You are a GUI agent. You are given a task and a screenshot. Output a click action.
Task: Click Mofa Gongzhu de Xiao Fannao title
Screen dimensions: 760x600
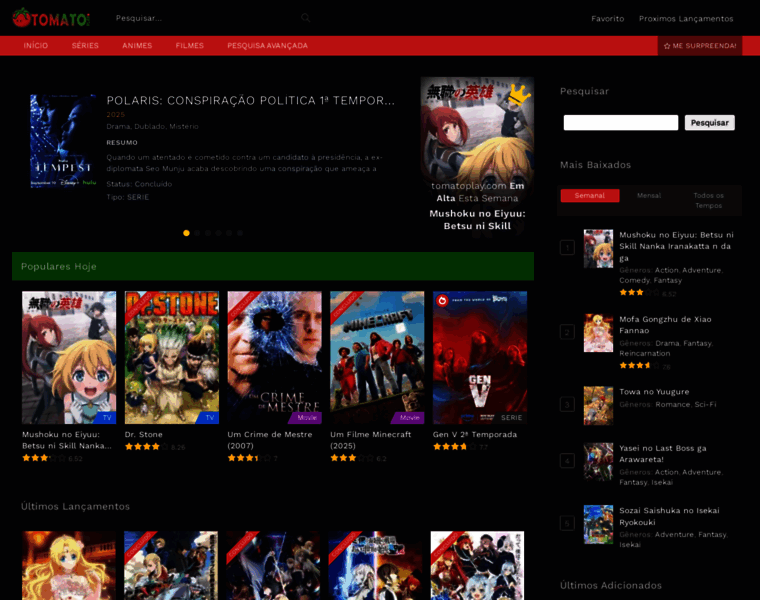pos(665,325)
